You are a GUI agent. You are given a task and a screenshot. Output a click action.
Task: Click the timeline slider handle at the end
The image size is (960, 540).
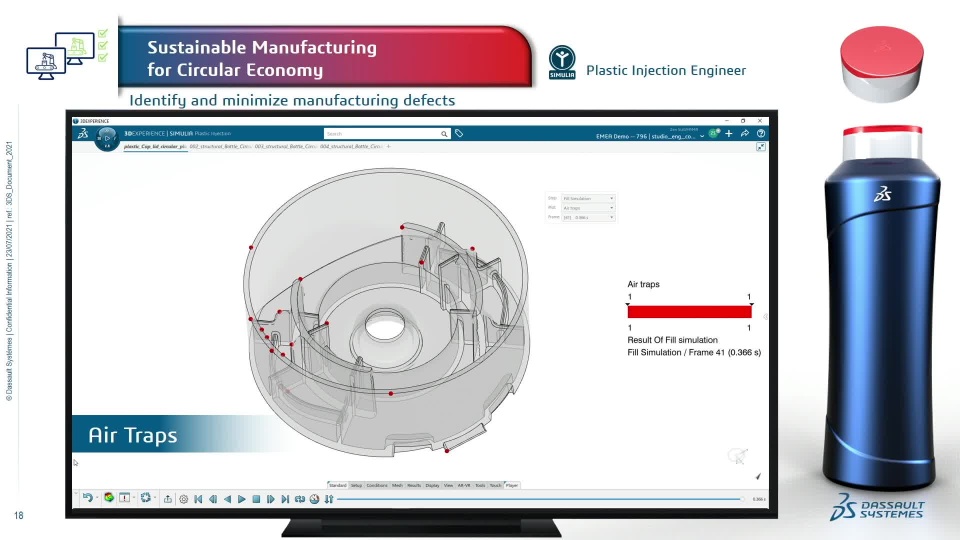tap(743, 499)
